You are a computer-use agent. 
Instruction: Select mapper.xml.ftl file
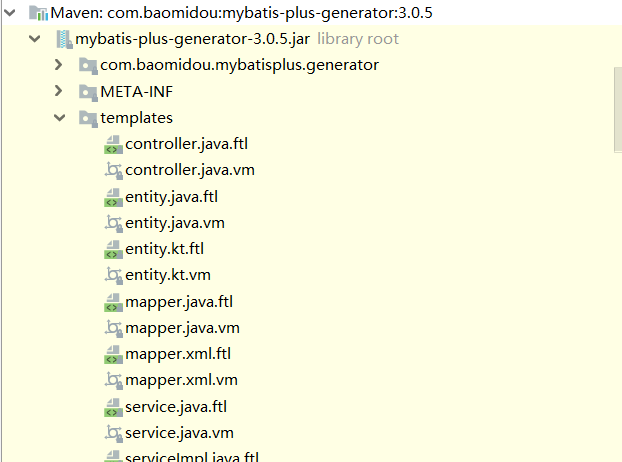(178, 354)
